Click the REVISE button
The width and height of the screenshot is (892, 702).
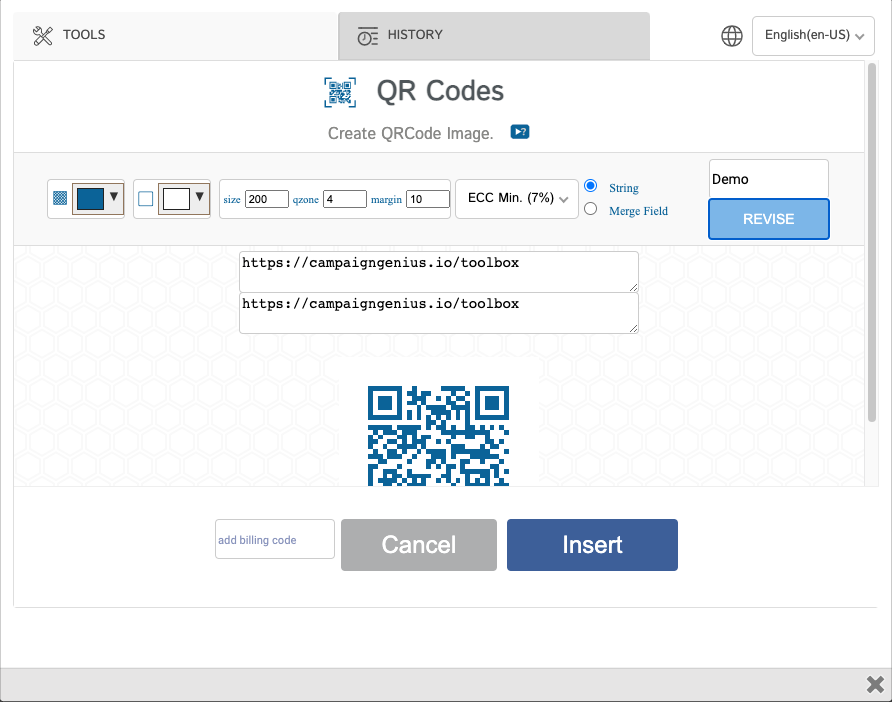[x=769, y=219]
